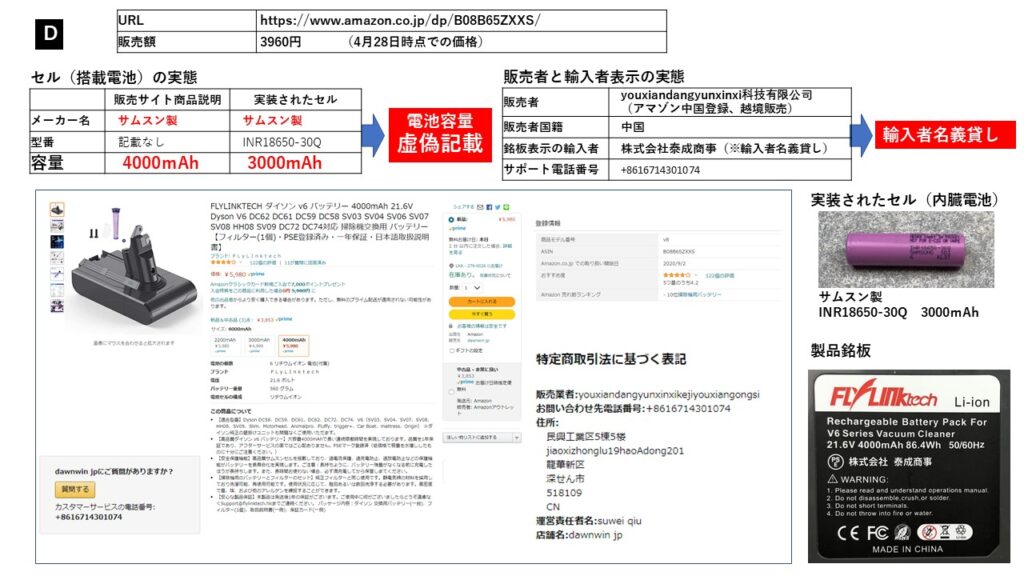This screenshot has width=1024, height=576.
Task: Click the 122 ratings link in product details
Action: click(x=717, y=274)
